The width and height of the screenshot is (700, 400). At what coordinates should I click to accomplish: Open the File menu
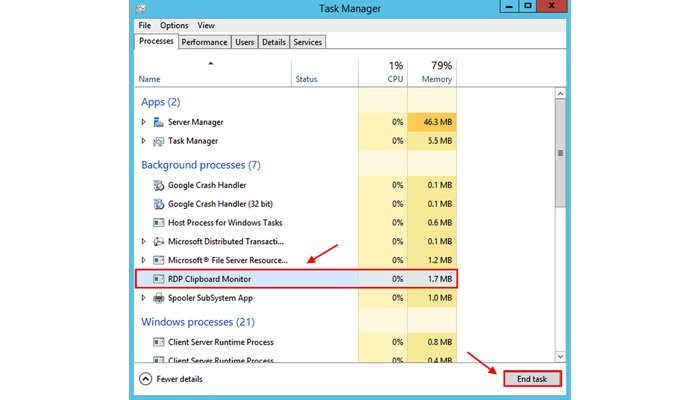(x=145, y=25)
